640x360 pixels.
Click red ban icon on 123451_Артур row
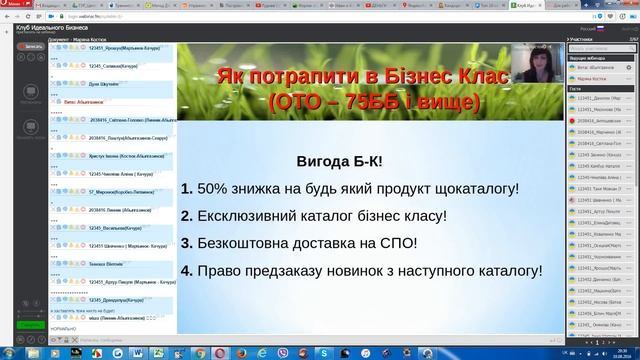coord(83,281)
